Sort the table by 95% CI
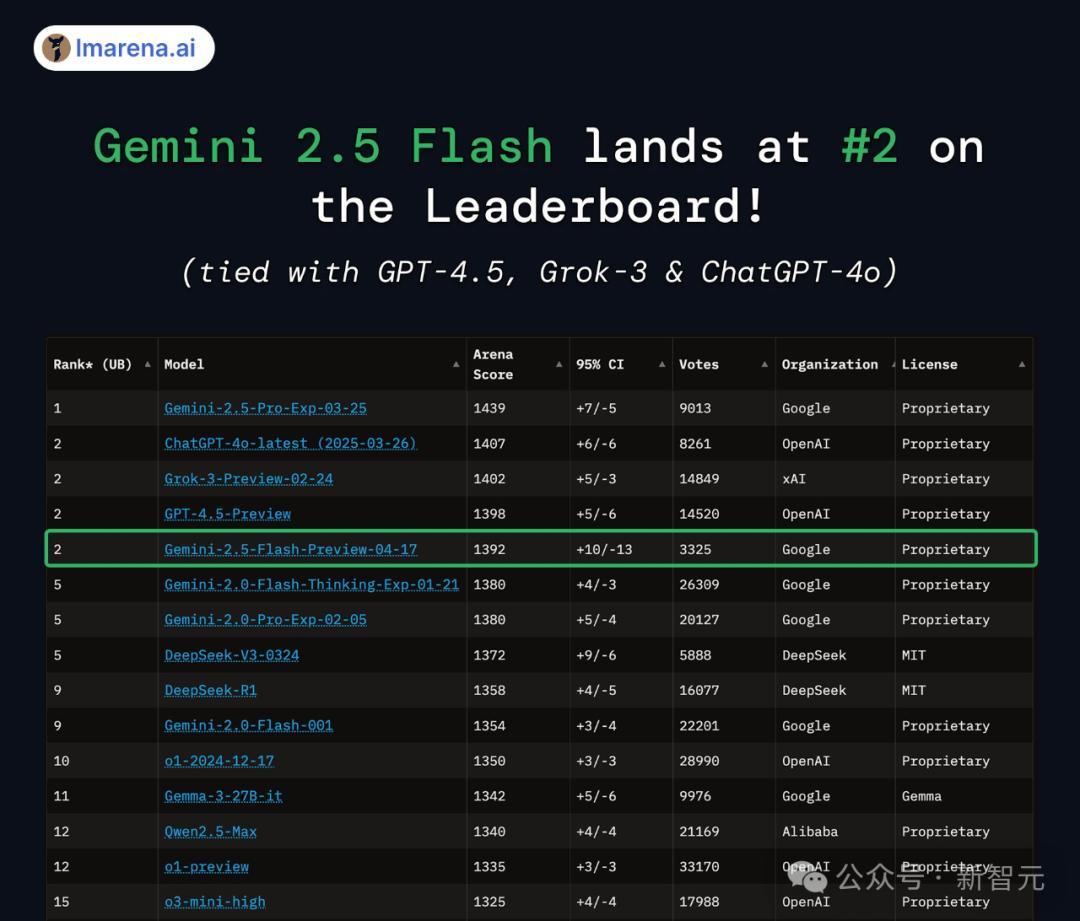The image size is (1080, 921). point(663,364)
